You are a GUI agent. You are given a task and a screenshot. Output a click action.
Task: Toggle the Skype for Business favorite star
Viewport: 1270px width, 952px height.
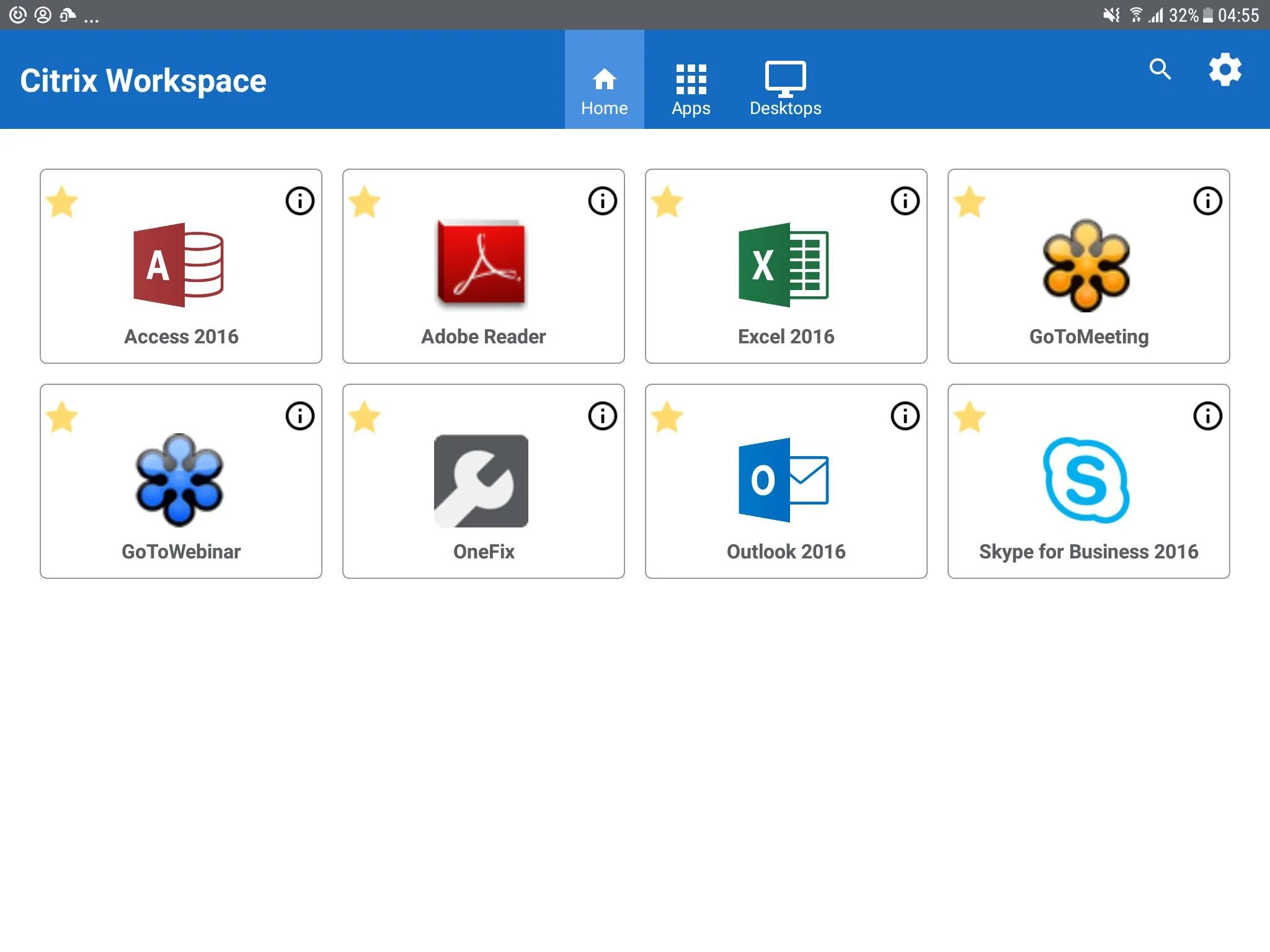(970, 417)
